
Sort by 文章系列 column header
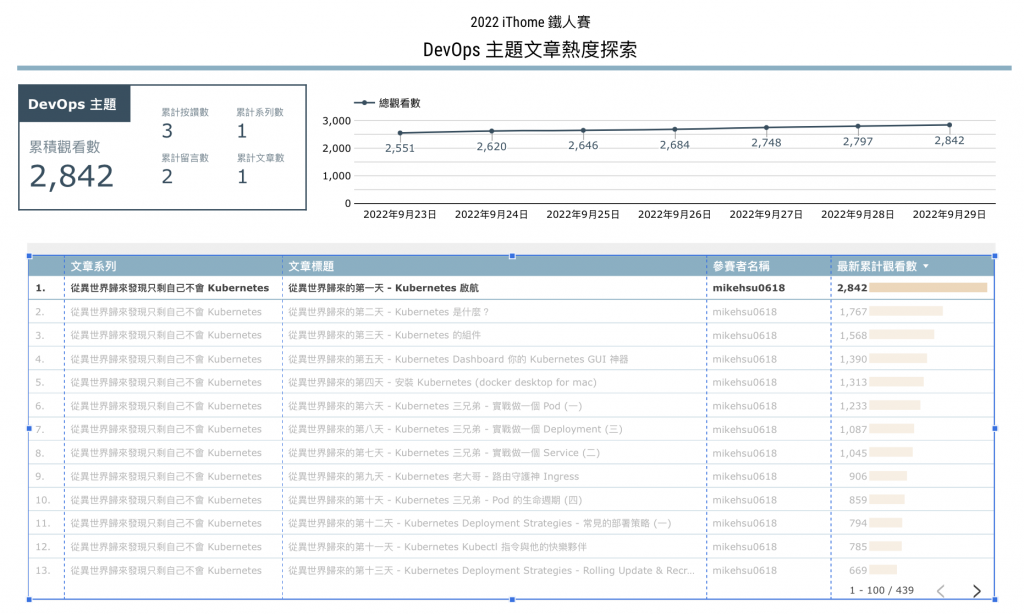(93, 267)
